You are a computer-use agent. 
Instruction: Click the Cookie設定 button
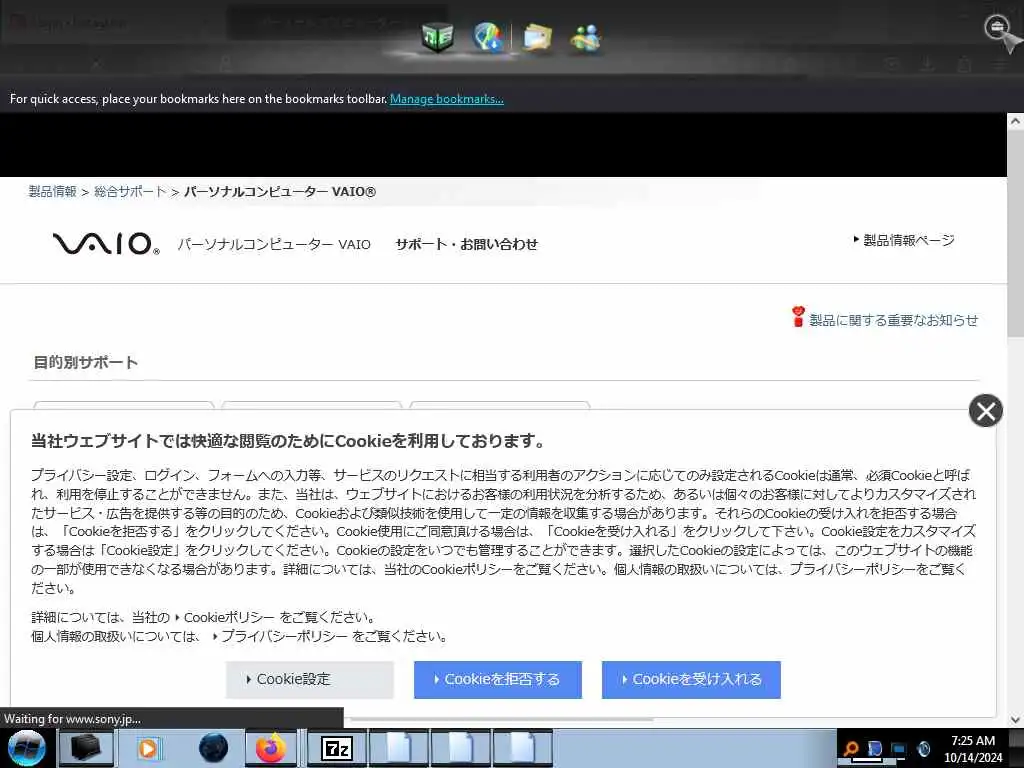pos(310,679)
